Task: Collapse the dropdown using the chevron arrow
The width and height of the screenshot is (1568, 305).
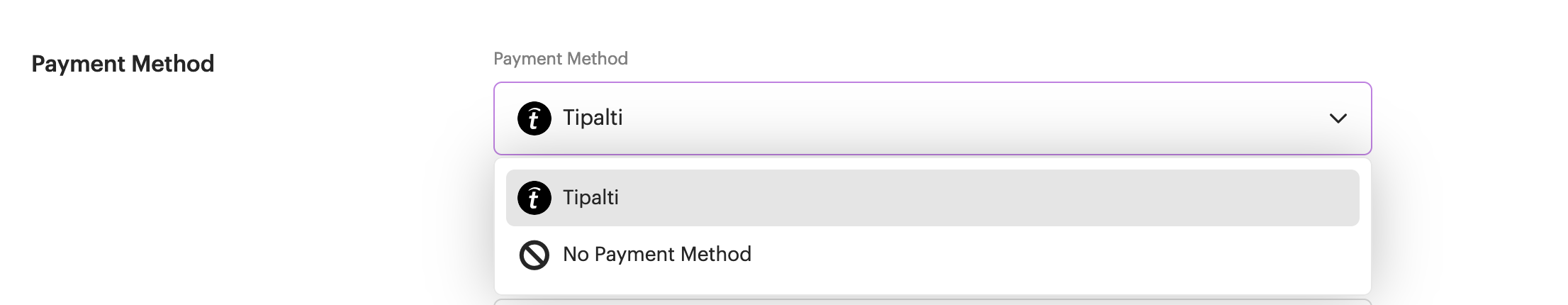Action: point(1338,118)
